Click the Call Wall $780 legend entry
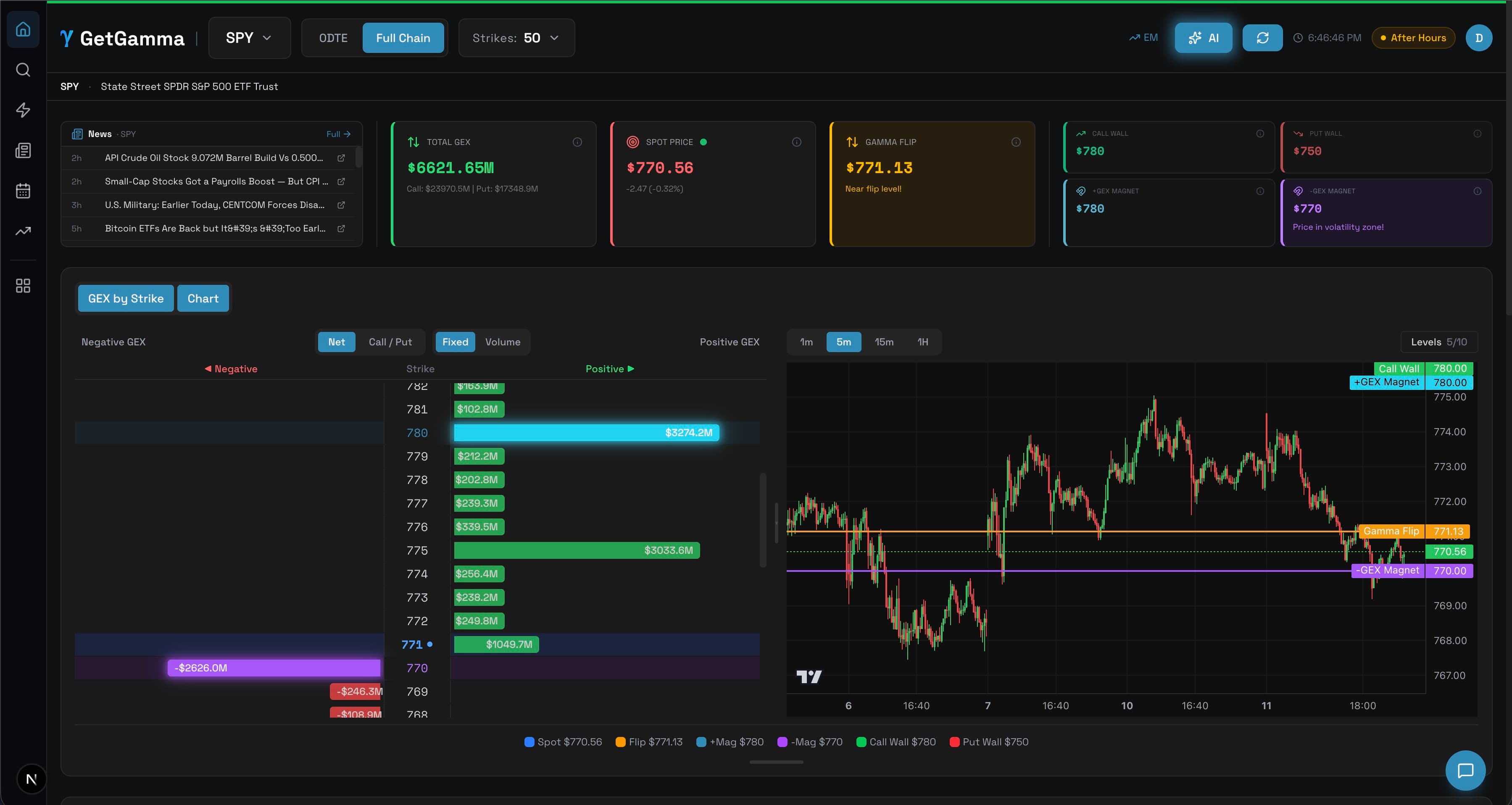1512x805 pixels. (x=896, y=742)
